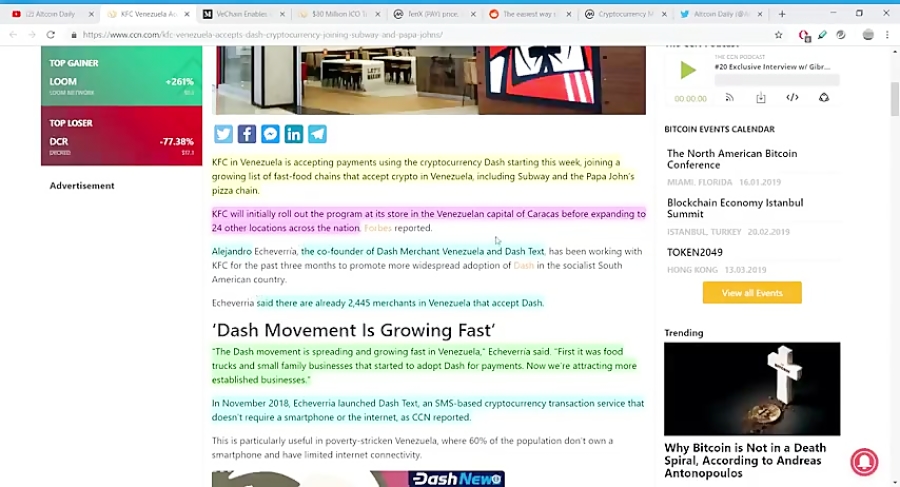900x487 pixels.
Task: Go back to previous page
Action: point(13,35)
